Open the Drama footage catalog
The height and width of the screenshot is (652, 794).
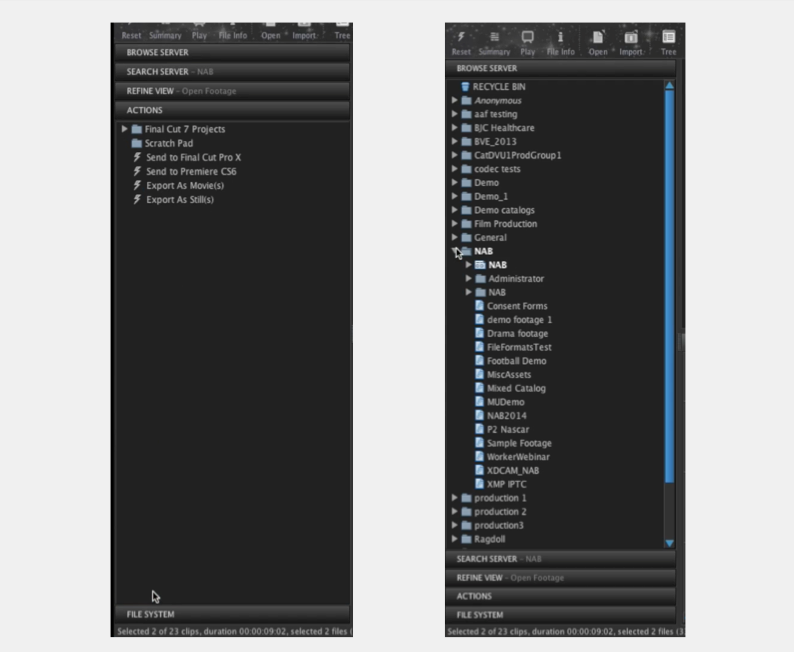click(x=511, y=333)
